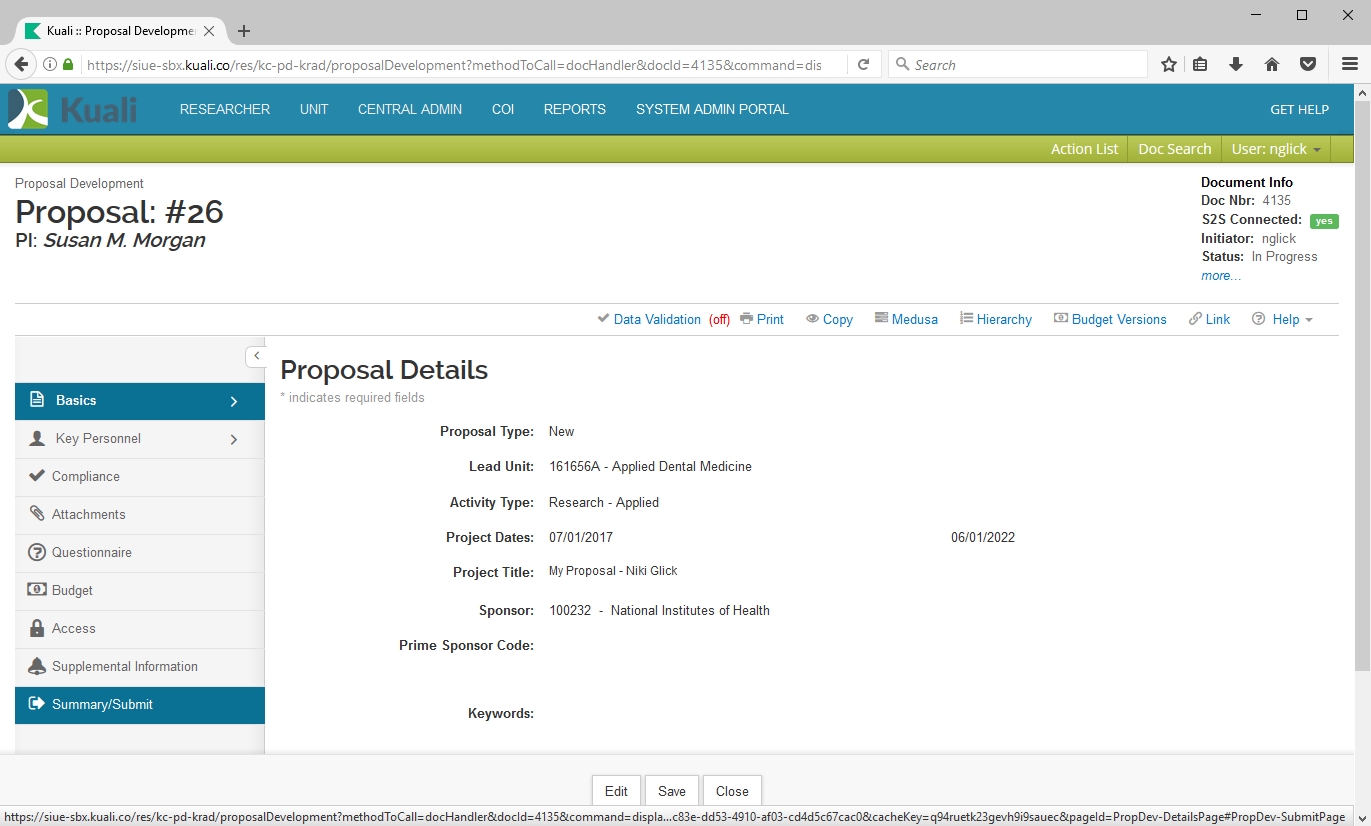Toggle Data Validation on
The width and height of the screenshot is (1371, 826).
[656, 319]
